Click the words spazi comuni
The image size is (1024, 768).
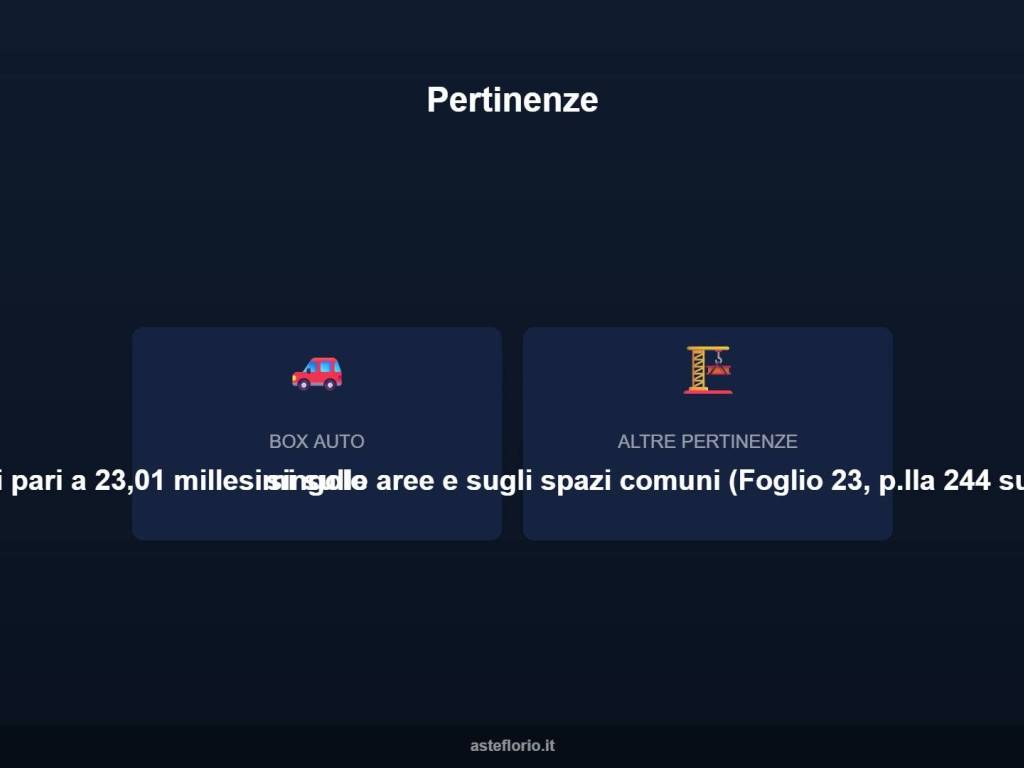[x=630, y=481]
